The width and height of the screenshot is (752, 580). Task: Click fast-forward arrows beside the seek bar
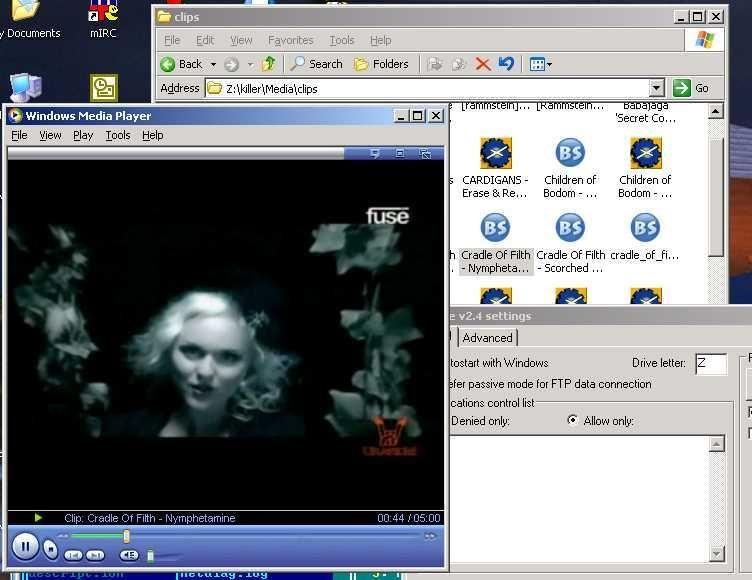coord(430,536)
